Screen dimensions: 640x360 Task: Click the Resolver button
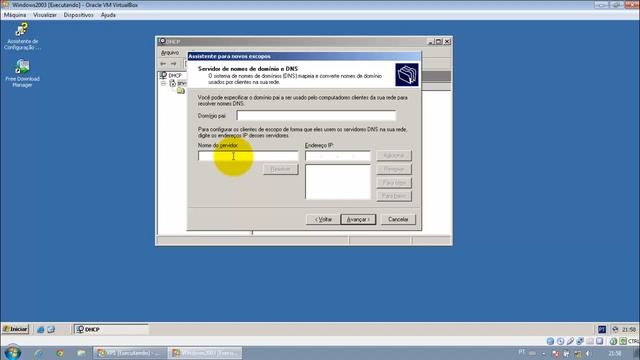click(281, 169)
